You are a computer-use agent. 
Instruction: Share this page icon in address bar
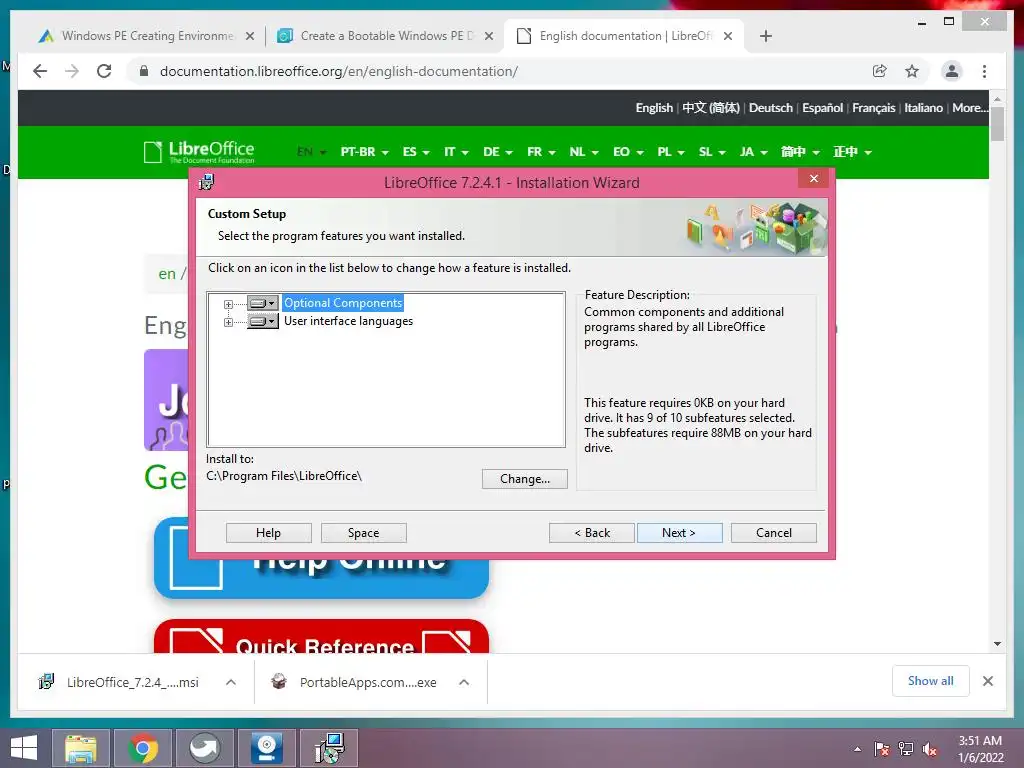tap(880, 71)
